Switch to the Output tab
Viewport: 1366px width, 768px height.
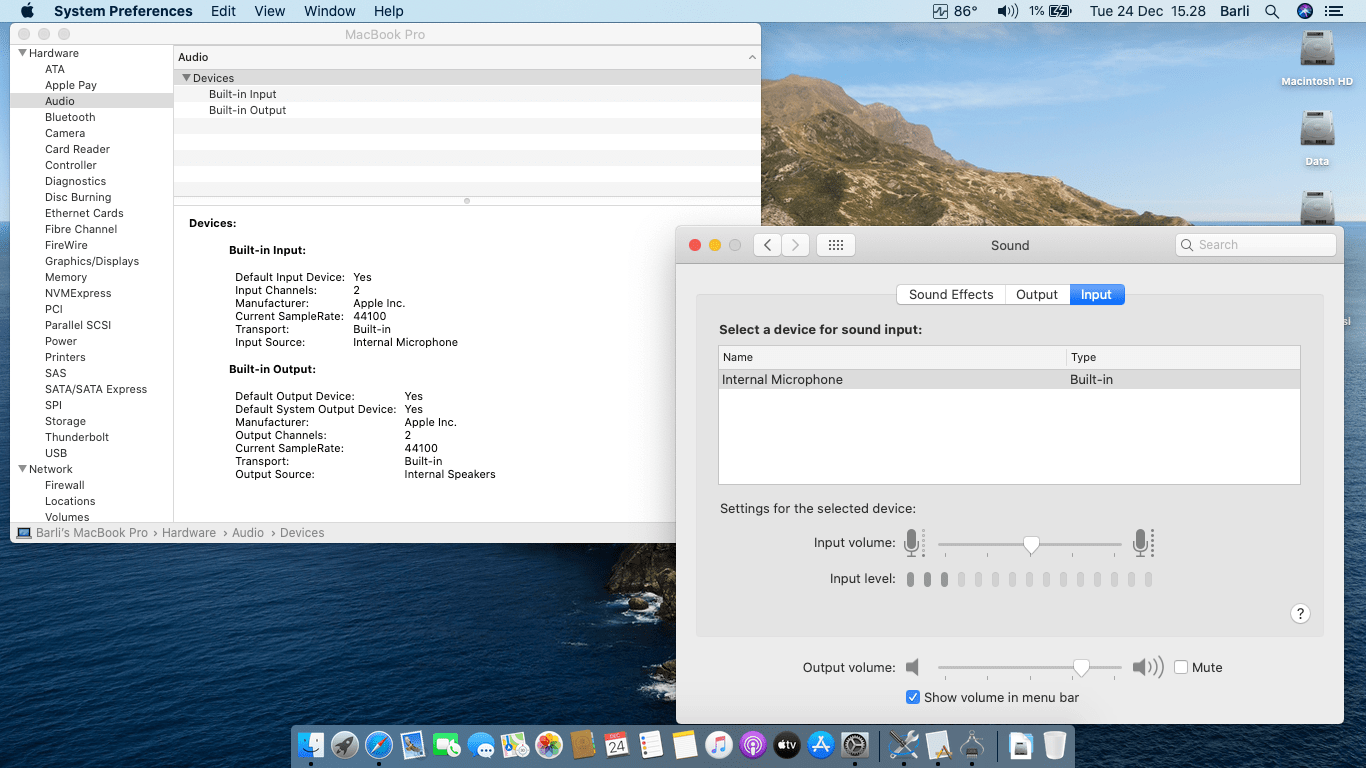1036,294
